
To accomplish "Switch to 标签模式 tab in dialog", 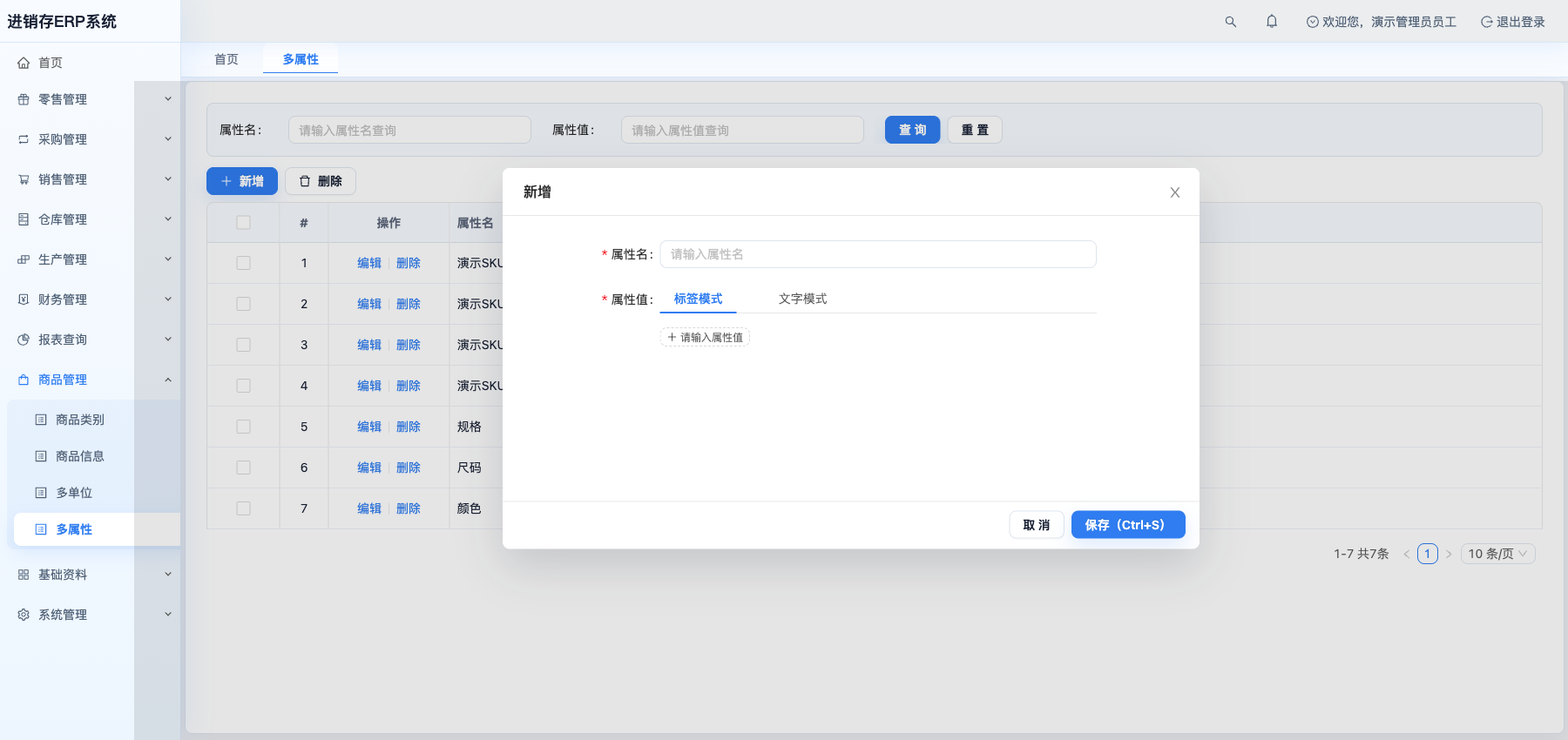I will 698,299.
